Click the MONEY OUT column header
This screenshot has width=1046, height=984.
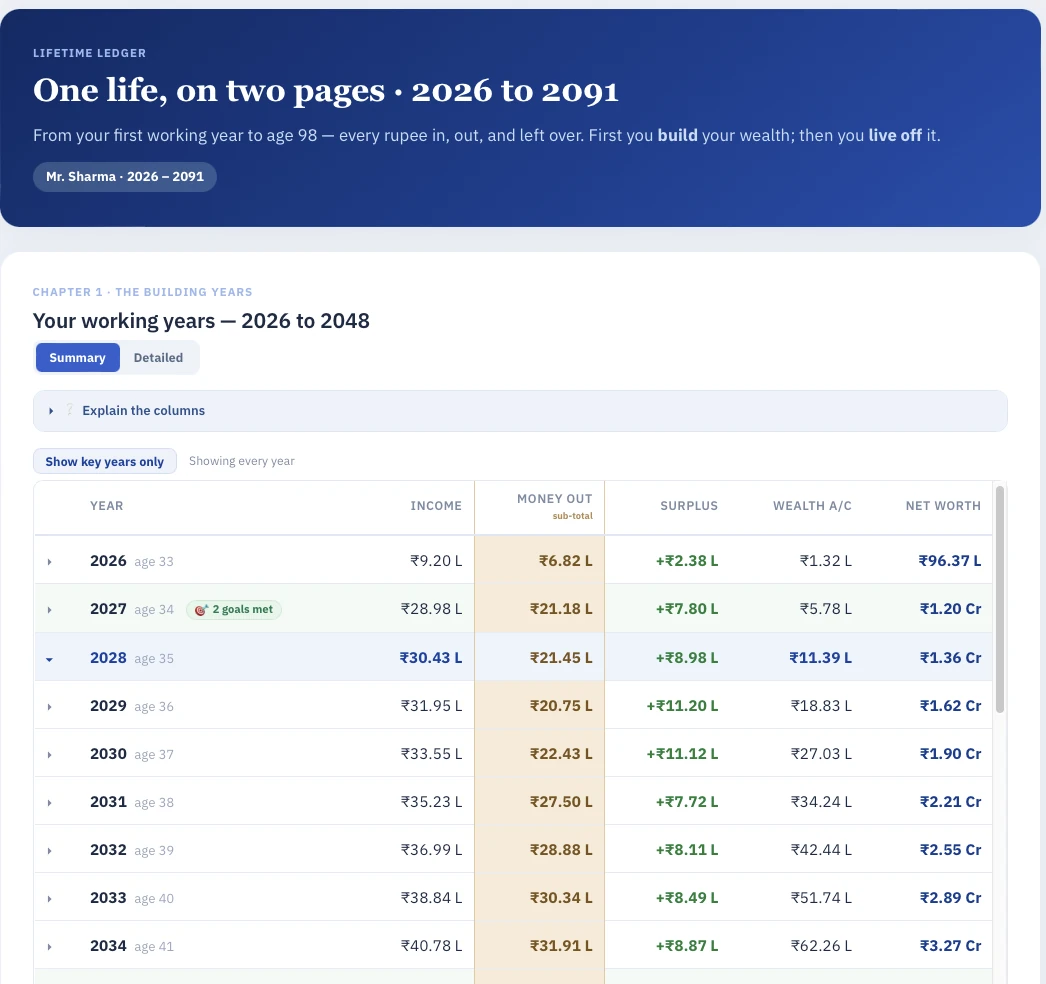coord(554,499)
